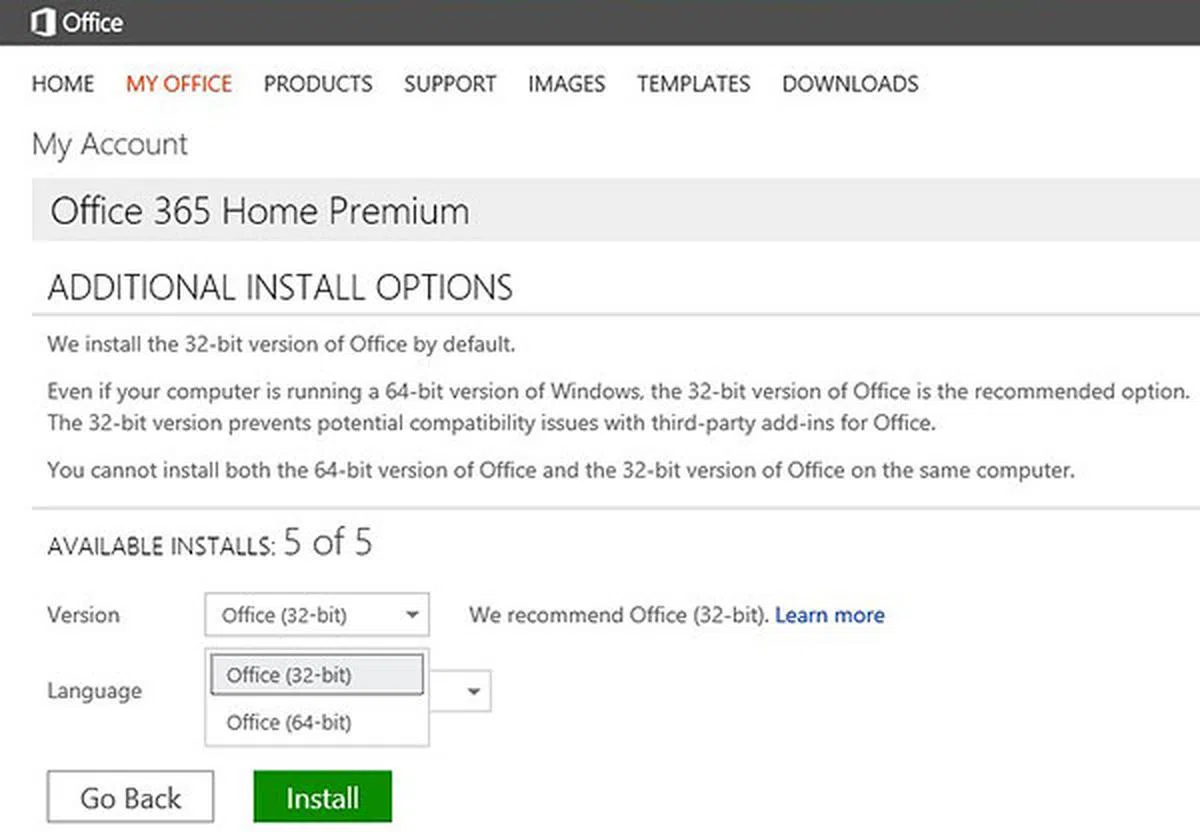1200x832 pixels.
Task: Go to the HOME navigation tab
Action: (63, 84)
